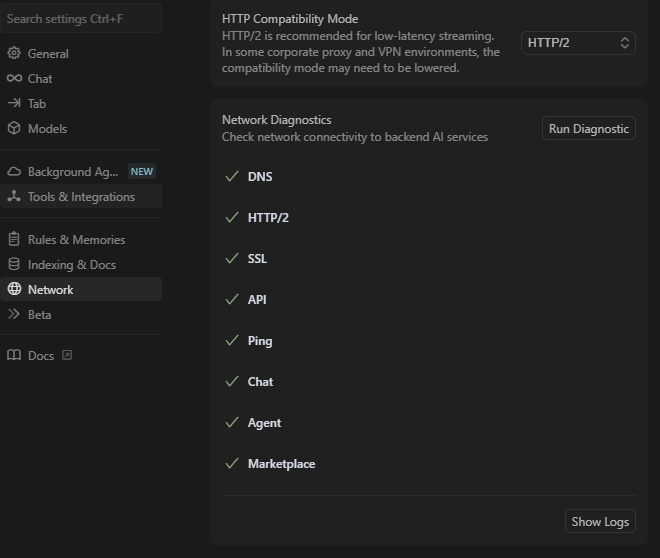Open the Network settings section
This screenshot has height=558, width=660.
(x=51, y=290)
